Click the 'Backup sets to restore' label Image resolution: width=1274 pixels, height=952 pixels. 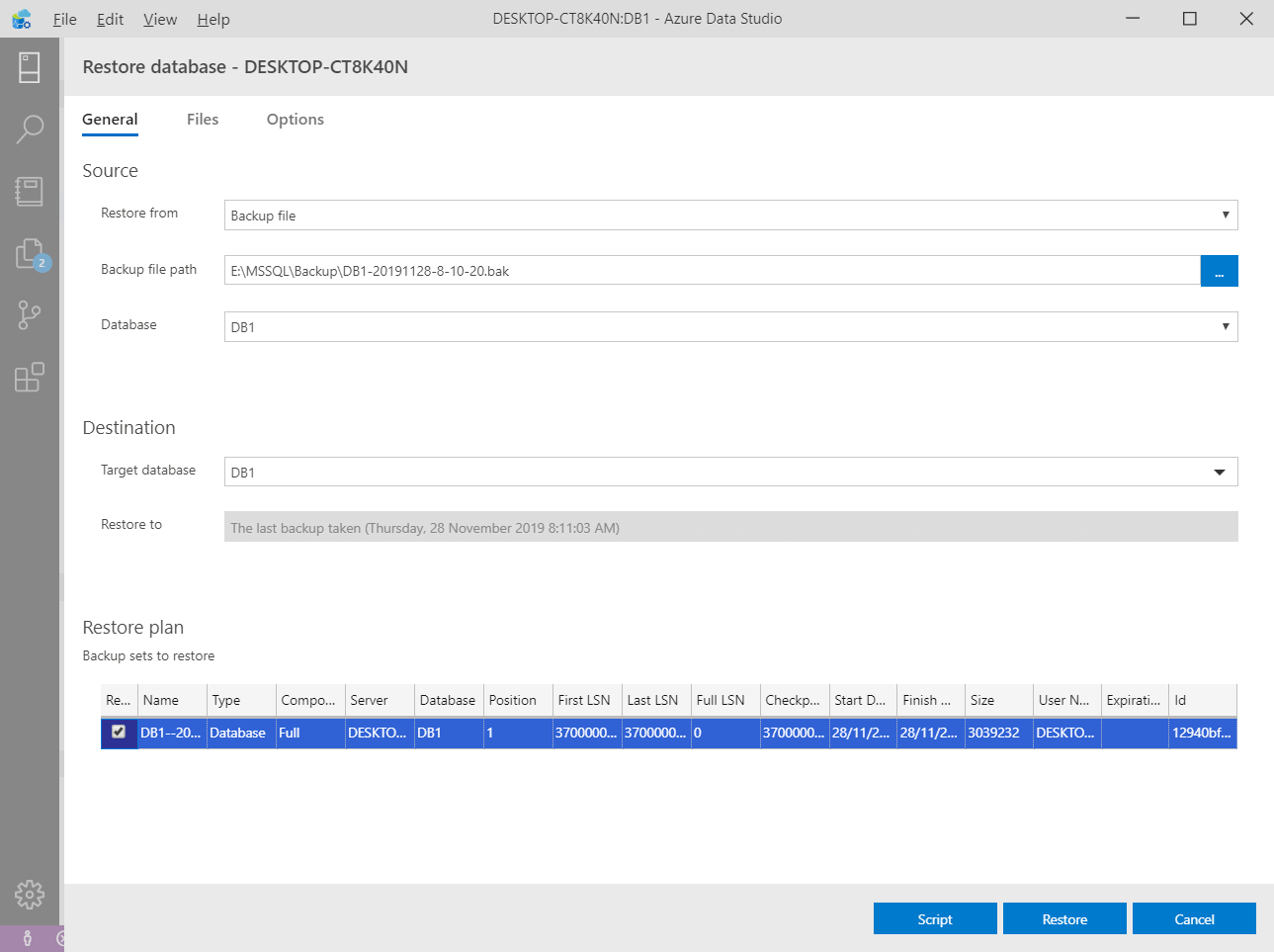(x=148, y=655)
